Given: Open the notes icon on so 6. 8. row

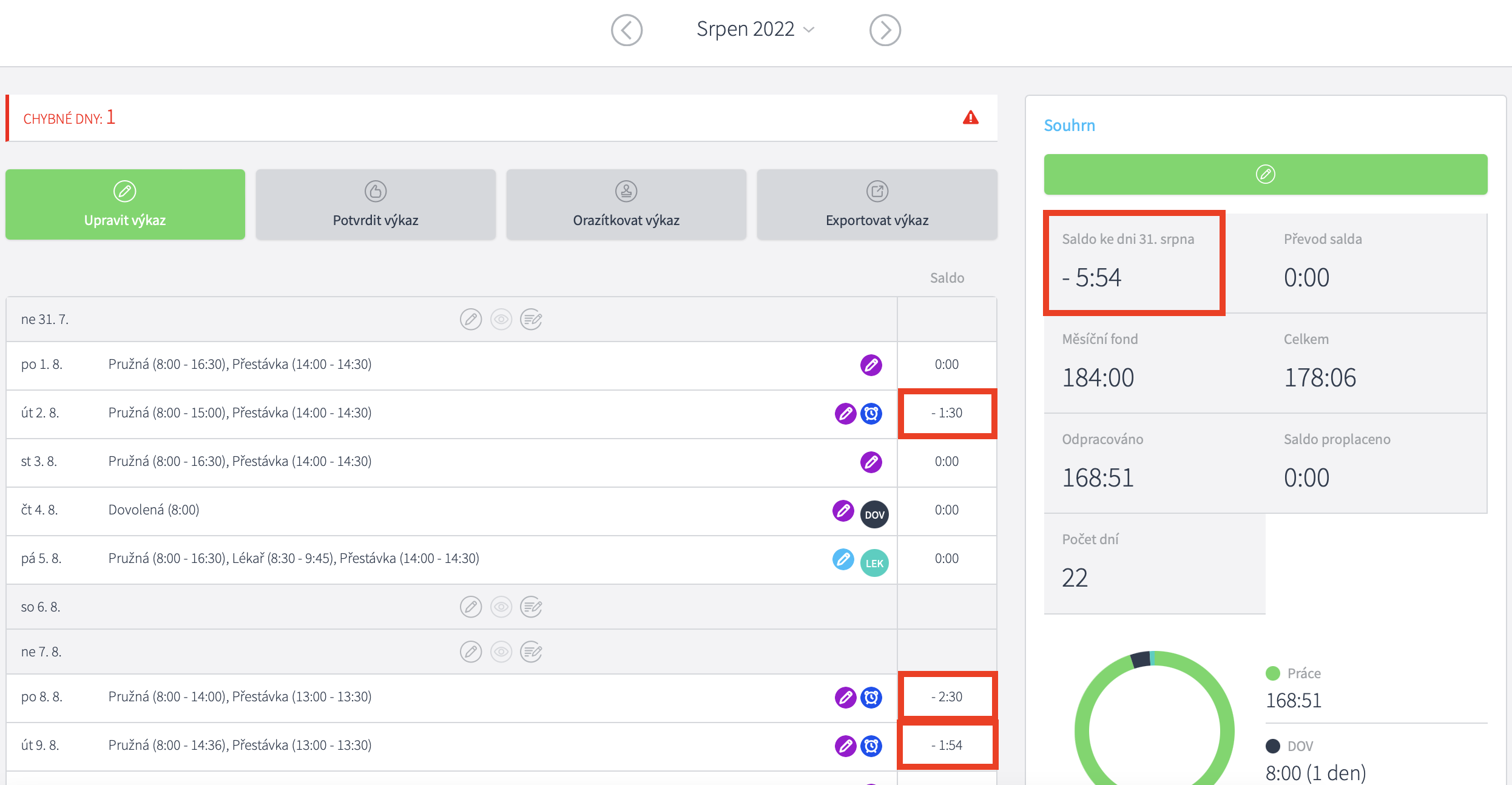Looking at the screenshot, I should (x=532, y=607).
